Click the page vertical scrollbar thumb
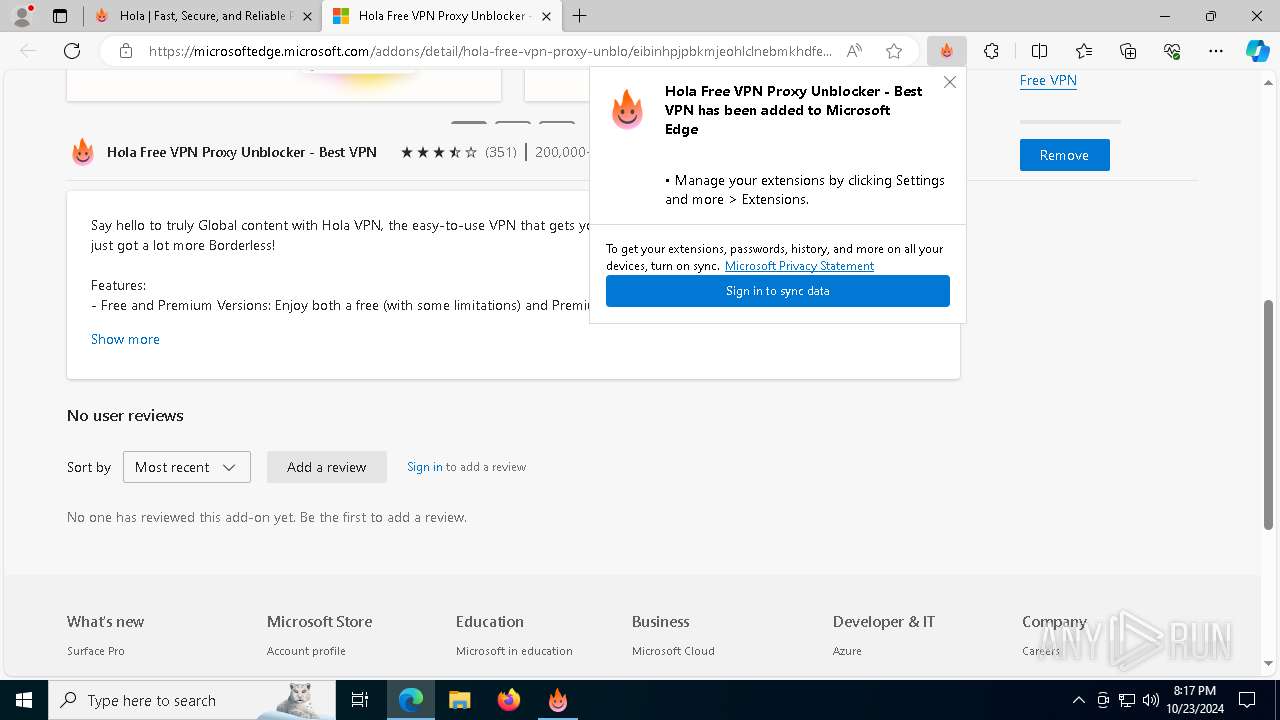Image resolution: width=1280 pixels, height=720 pixels. (x=1269, y=413)
